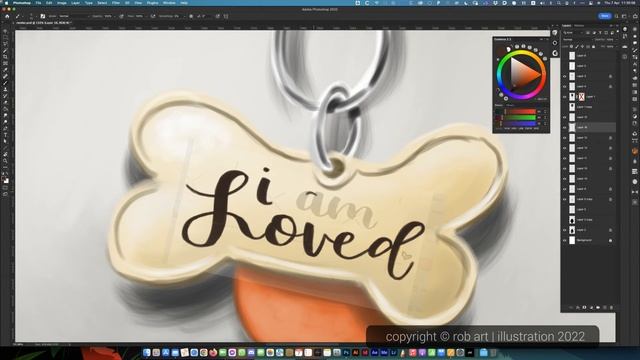Pick a color in Coolorus triangle
Viewport: 640px width, 360px height.
pyautogui.click(x=523, y=74)
